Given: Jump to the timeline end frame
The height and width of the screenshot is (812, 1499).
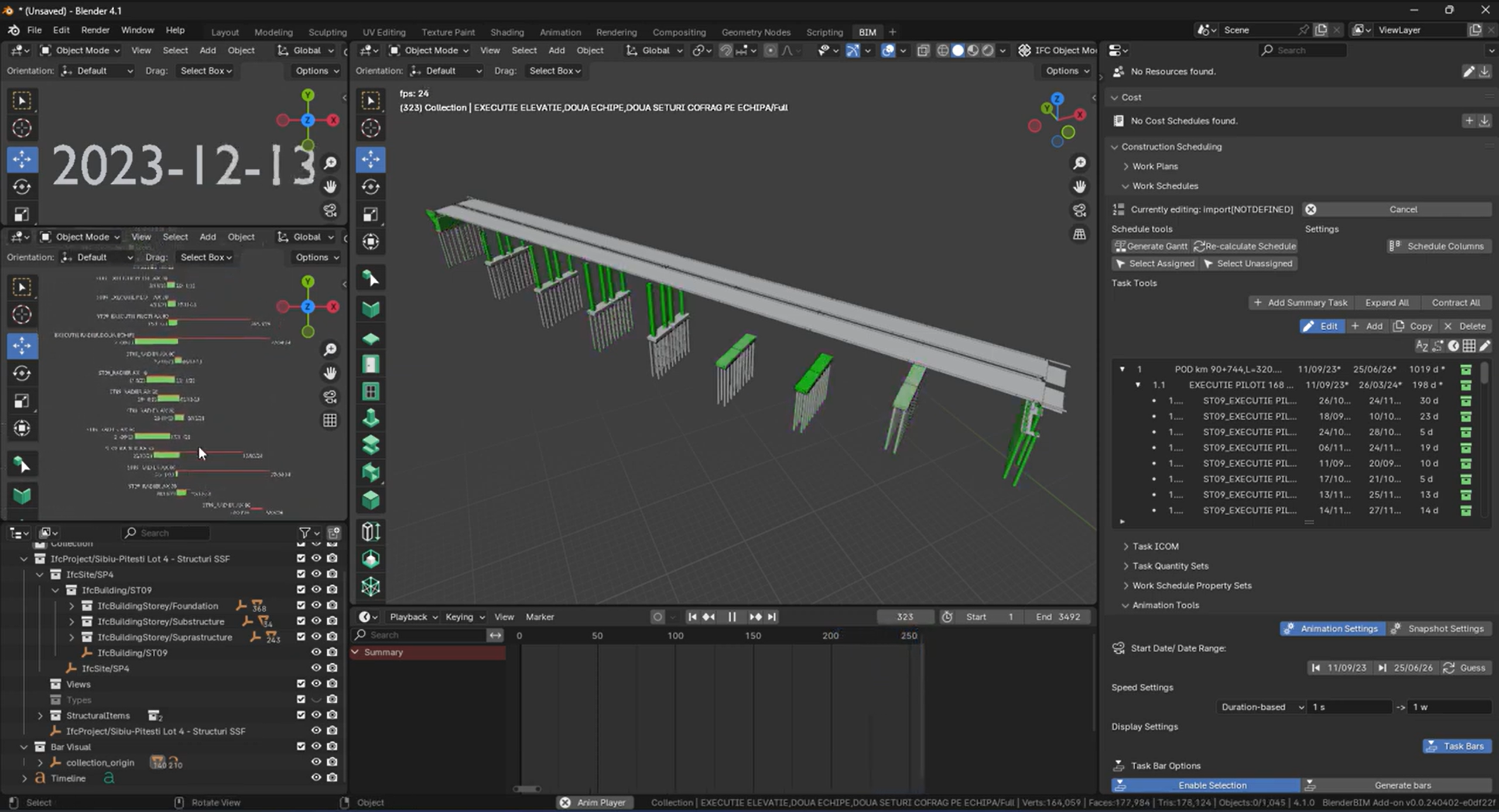Looking at the screenshot, I should [x=772, y=617].
